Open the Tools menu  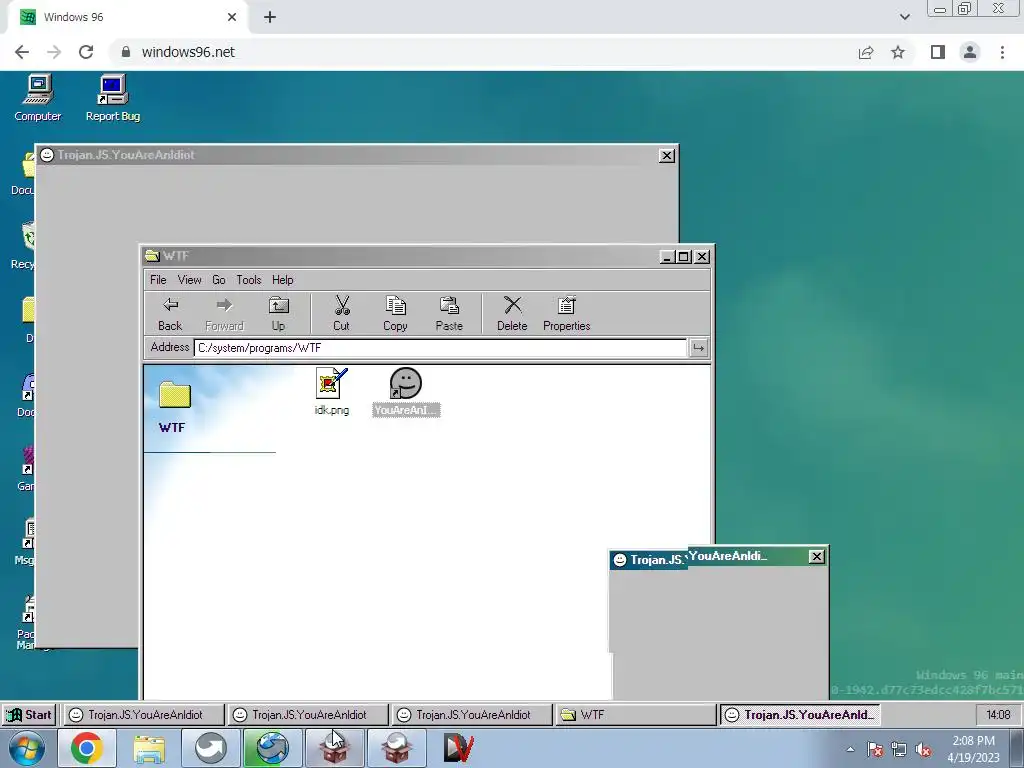point(249,280)
